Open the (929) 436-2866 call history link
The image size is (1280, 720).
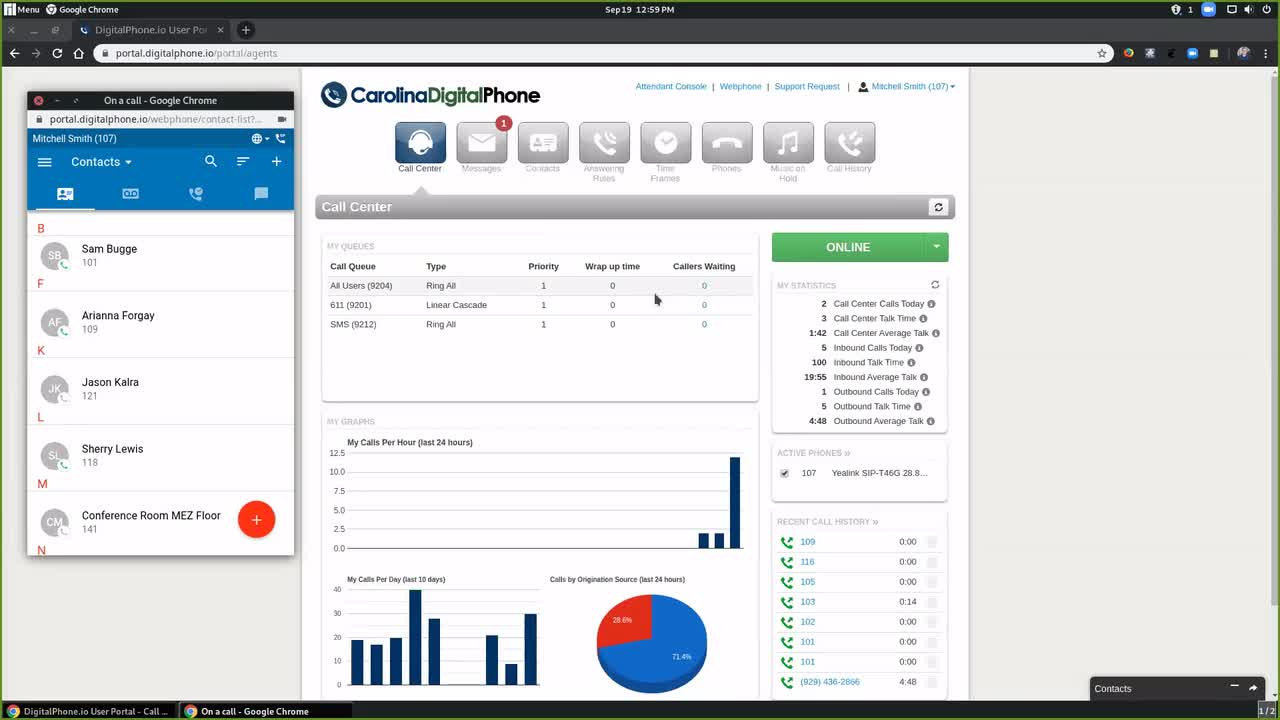click(x=830, y=682)
